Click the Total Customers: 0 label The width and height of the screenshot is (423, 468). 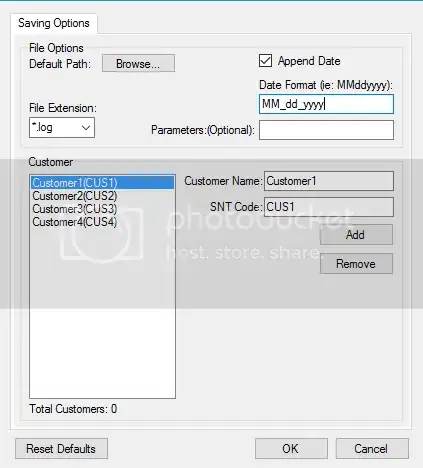click(73, 409)
